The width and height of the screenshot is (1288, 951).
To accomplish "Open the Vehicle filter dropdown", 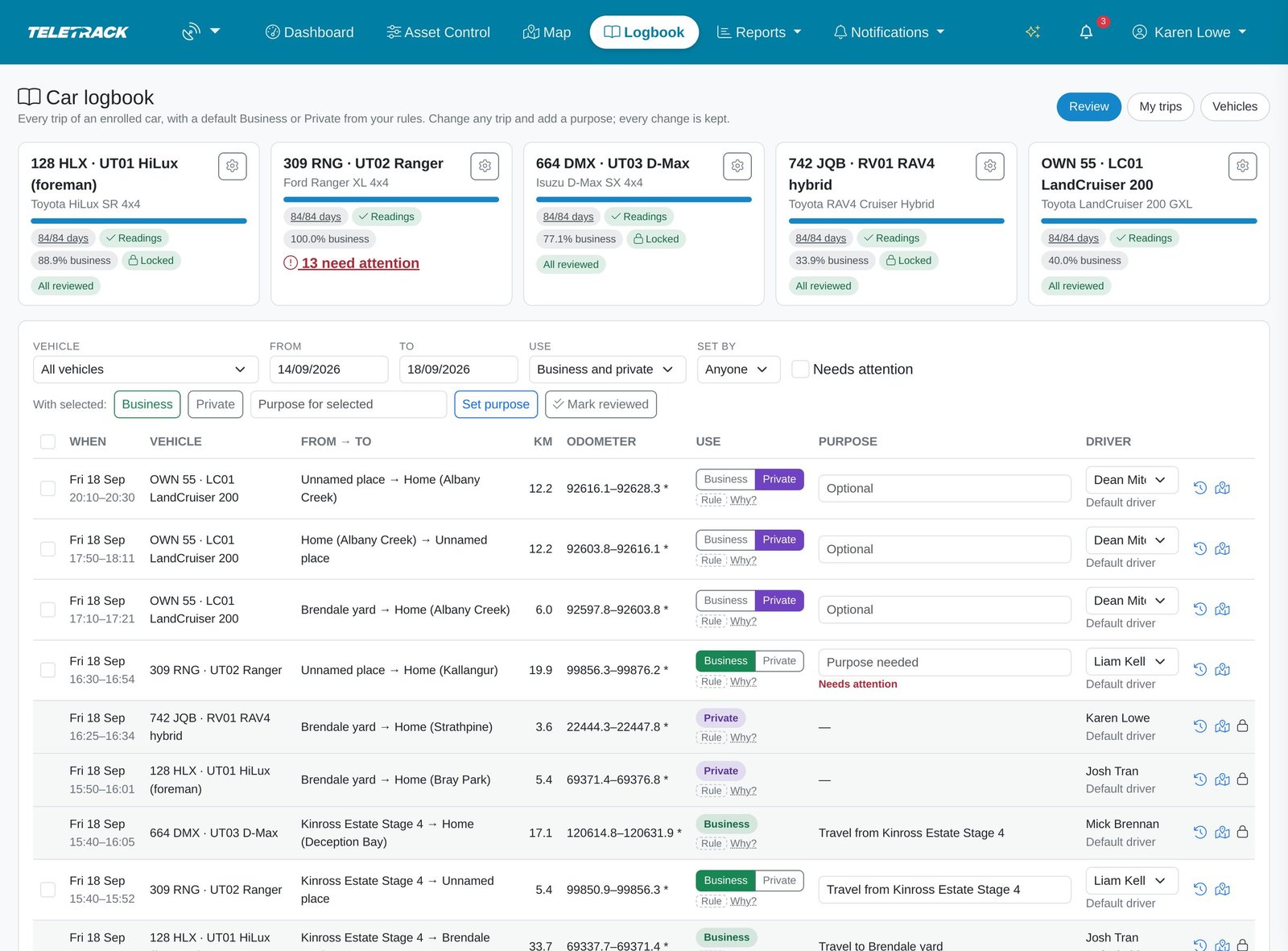I will click(x=145, y=370).
